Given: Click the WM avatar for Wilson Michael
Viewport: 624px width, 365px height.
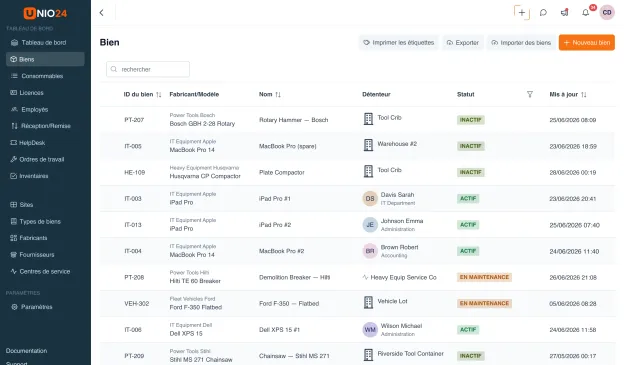Looking at the screenshot, I should tap(370, 330).
